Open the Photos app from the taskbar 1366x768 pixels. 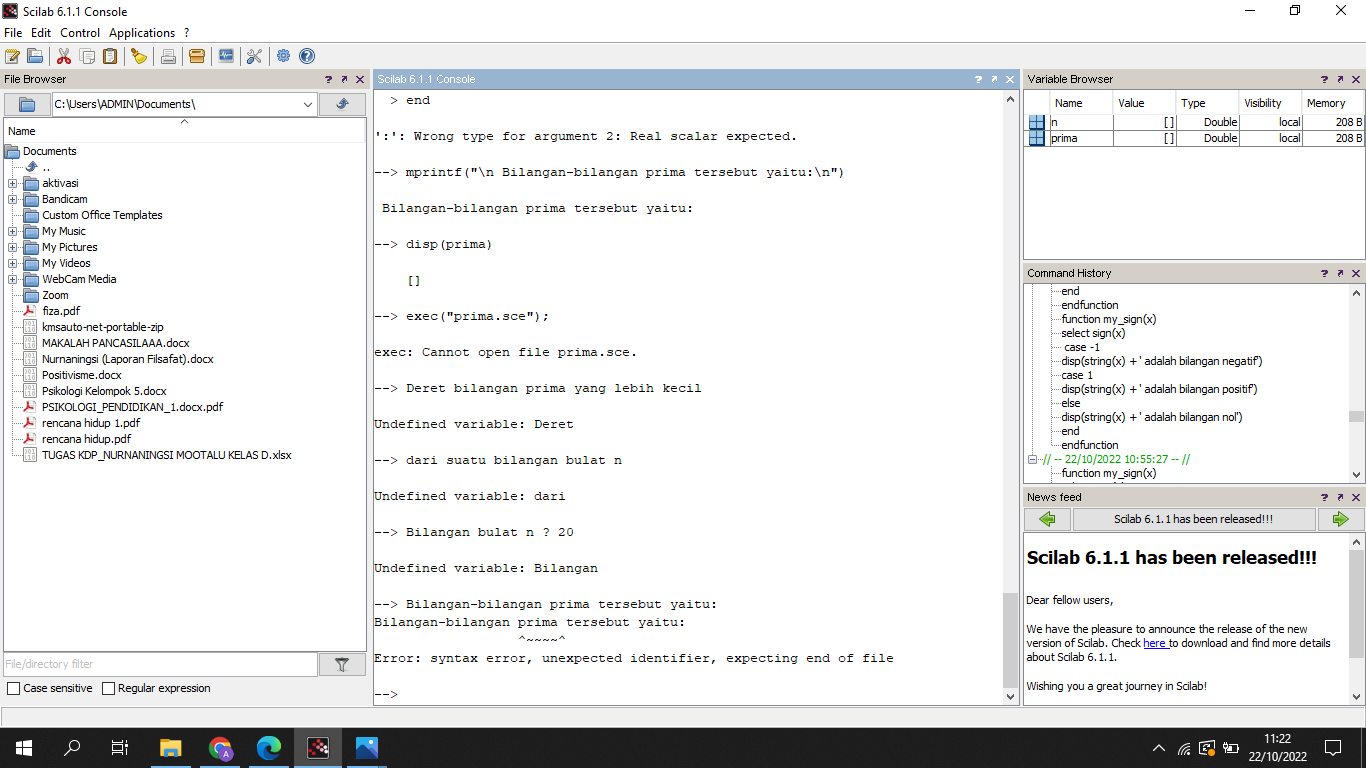coord(367,747)
